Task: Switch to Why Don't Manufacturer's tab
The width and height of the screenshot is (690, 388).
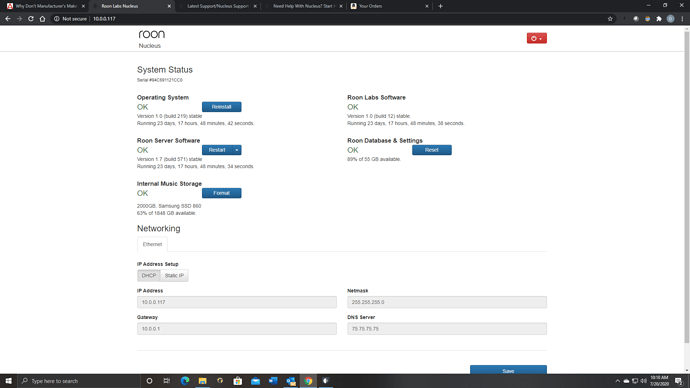Action: click(46, 6)
